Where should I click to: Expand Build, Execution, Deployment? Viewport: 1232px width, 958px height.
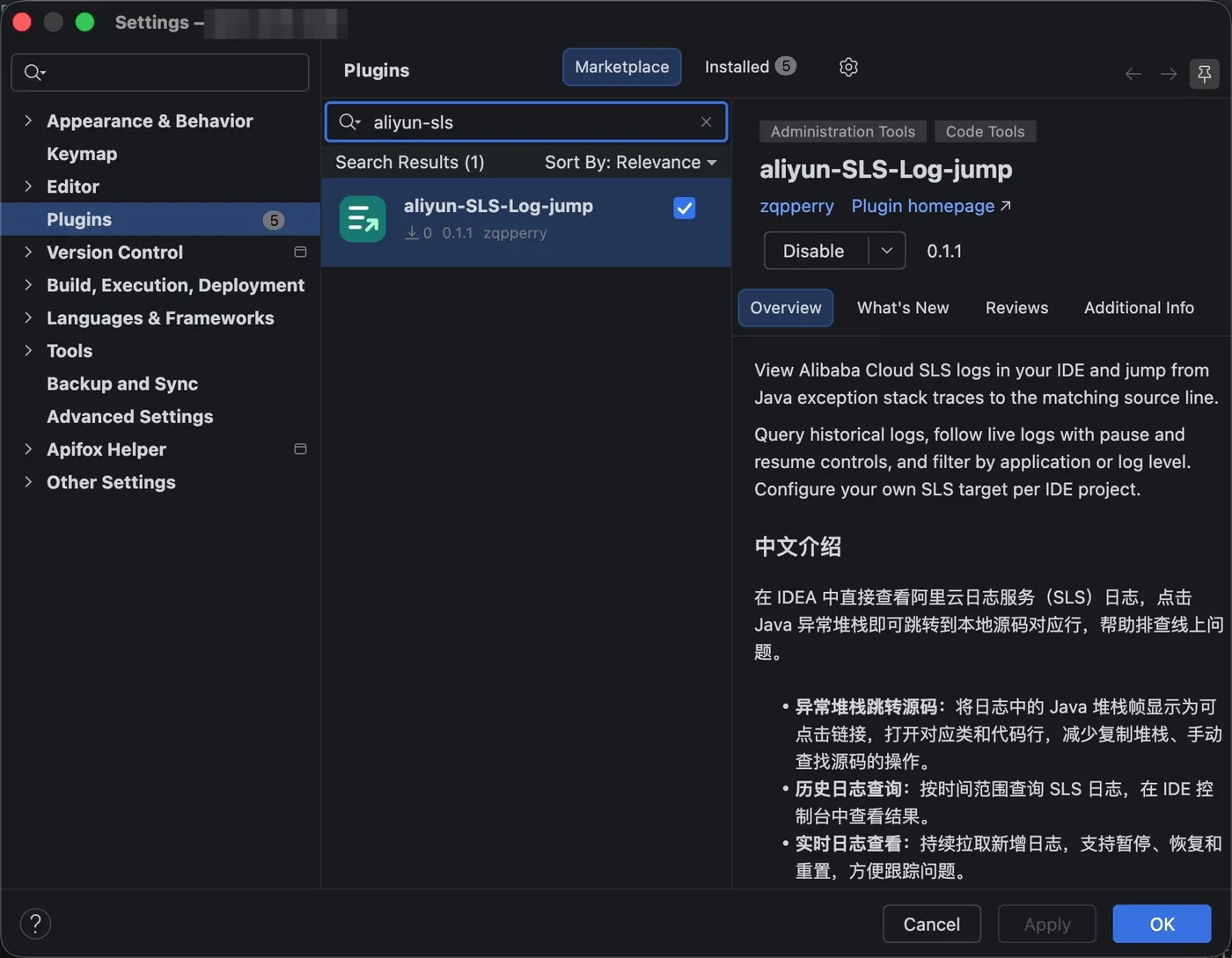(x=28, y=285)
